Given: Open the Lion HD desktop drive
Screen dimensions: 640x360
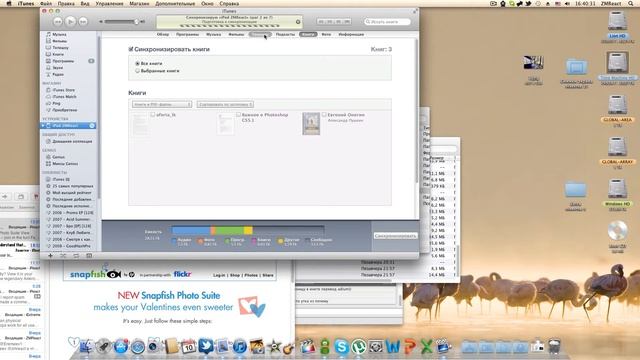Looking at the screenshot, I should tap(617, 22).
